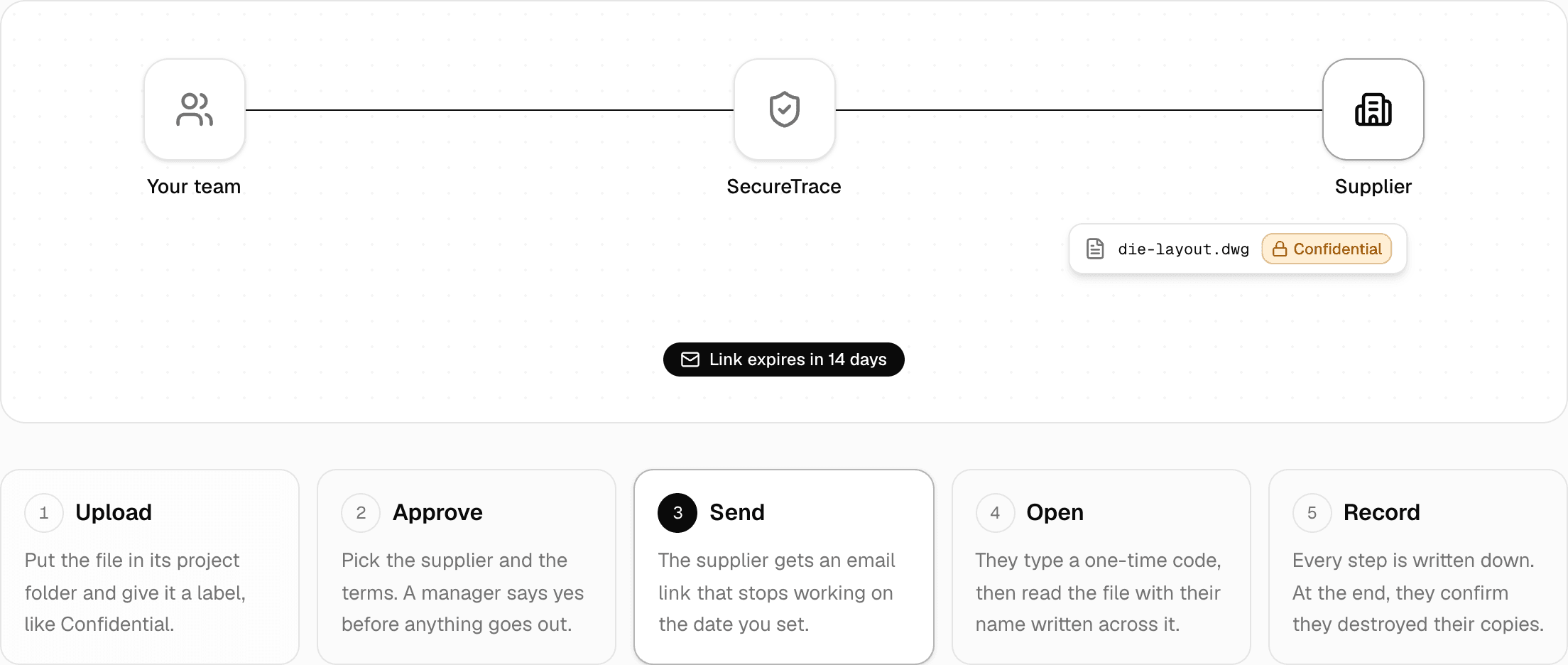Click the Supplier building icon

click(1373, 109)
